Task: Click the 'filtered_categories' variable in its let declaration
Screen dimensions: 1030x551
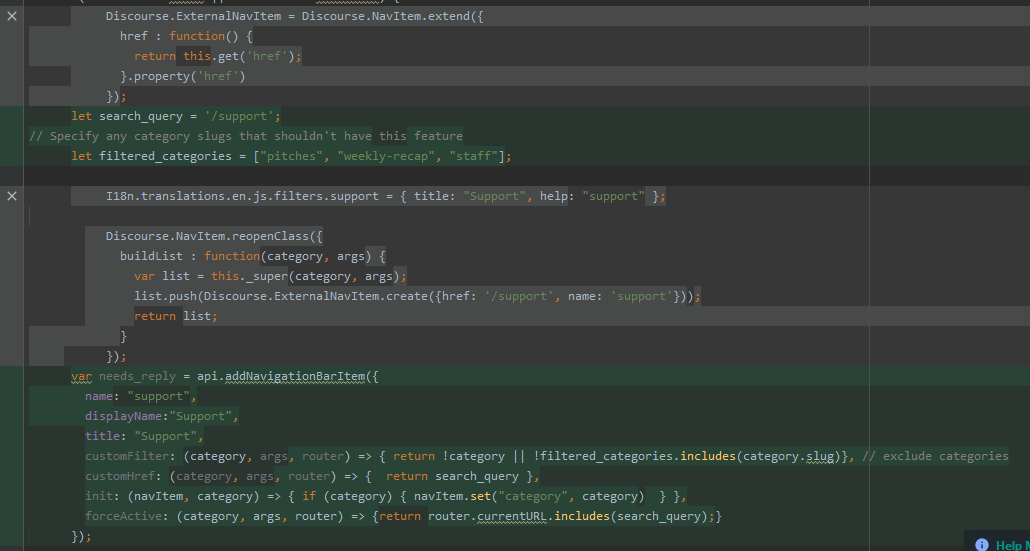Action: 166,156
